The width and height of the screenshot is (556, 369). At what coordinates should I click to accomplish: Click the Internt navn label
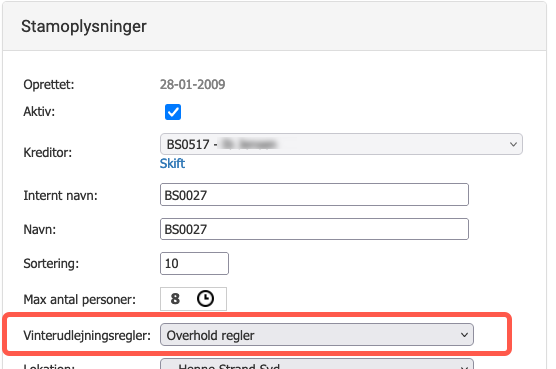point(60,195)
